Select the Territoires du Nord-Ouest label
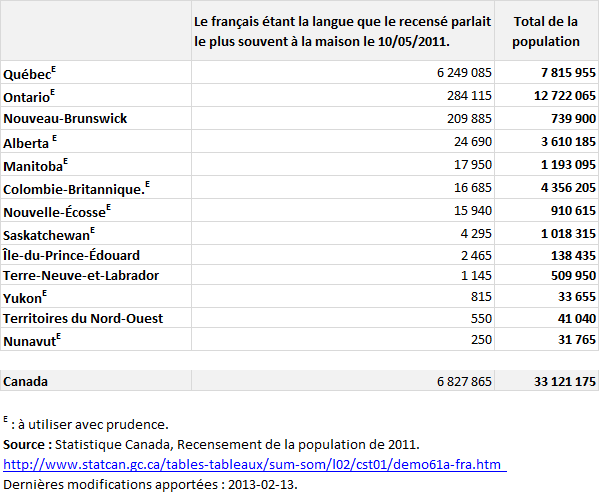Screen dimensions: 600x495 [83, 318]
